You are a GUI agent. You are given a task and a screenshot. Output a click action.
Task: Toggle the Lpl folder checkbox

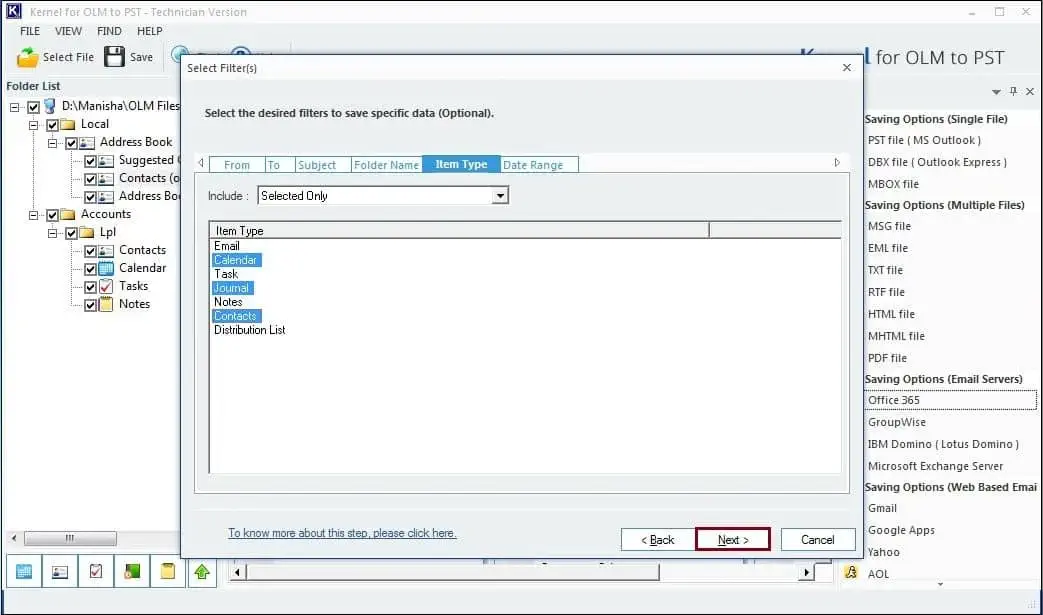[71, 233]
